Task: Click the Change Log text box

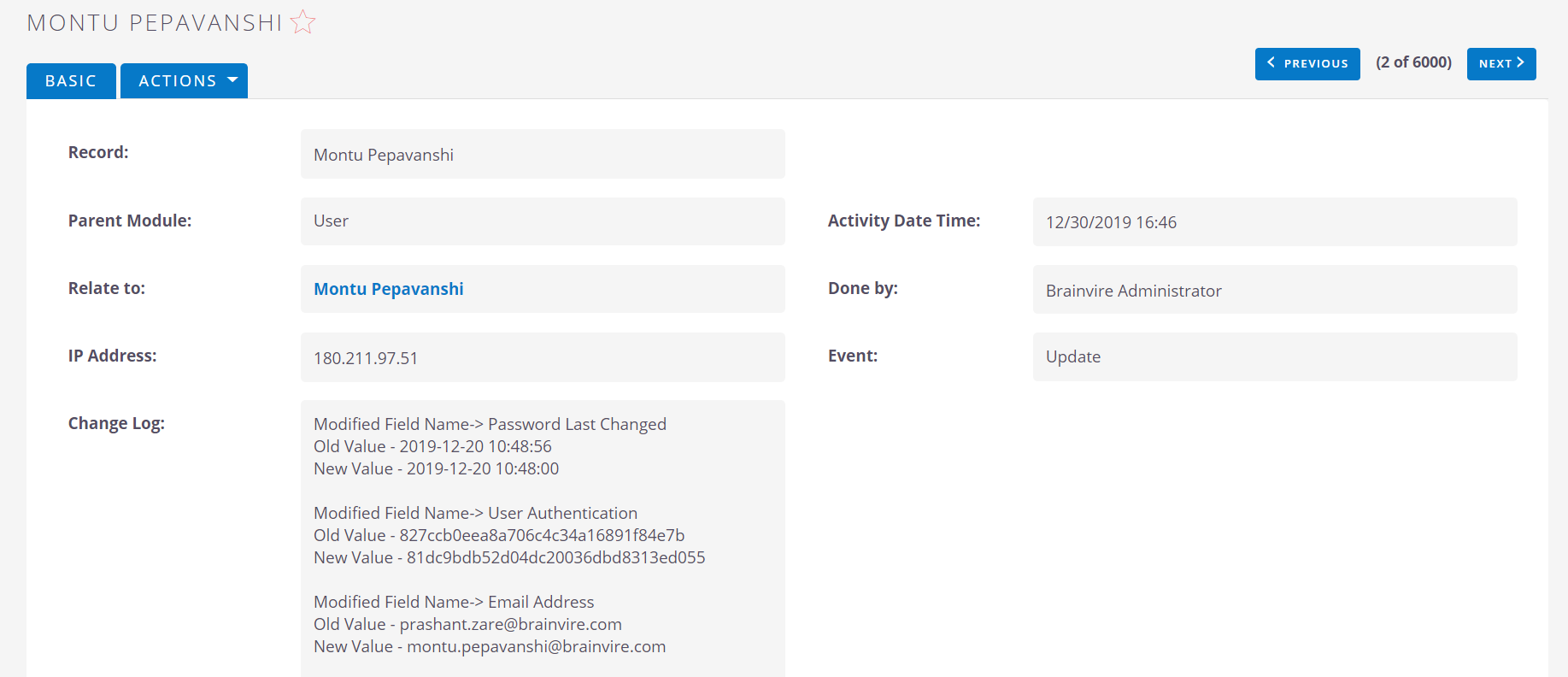Action: 543,539
